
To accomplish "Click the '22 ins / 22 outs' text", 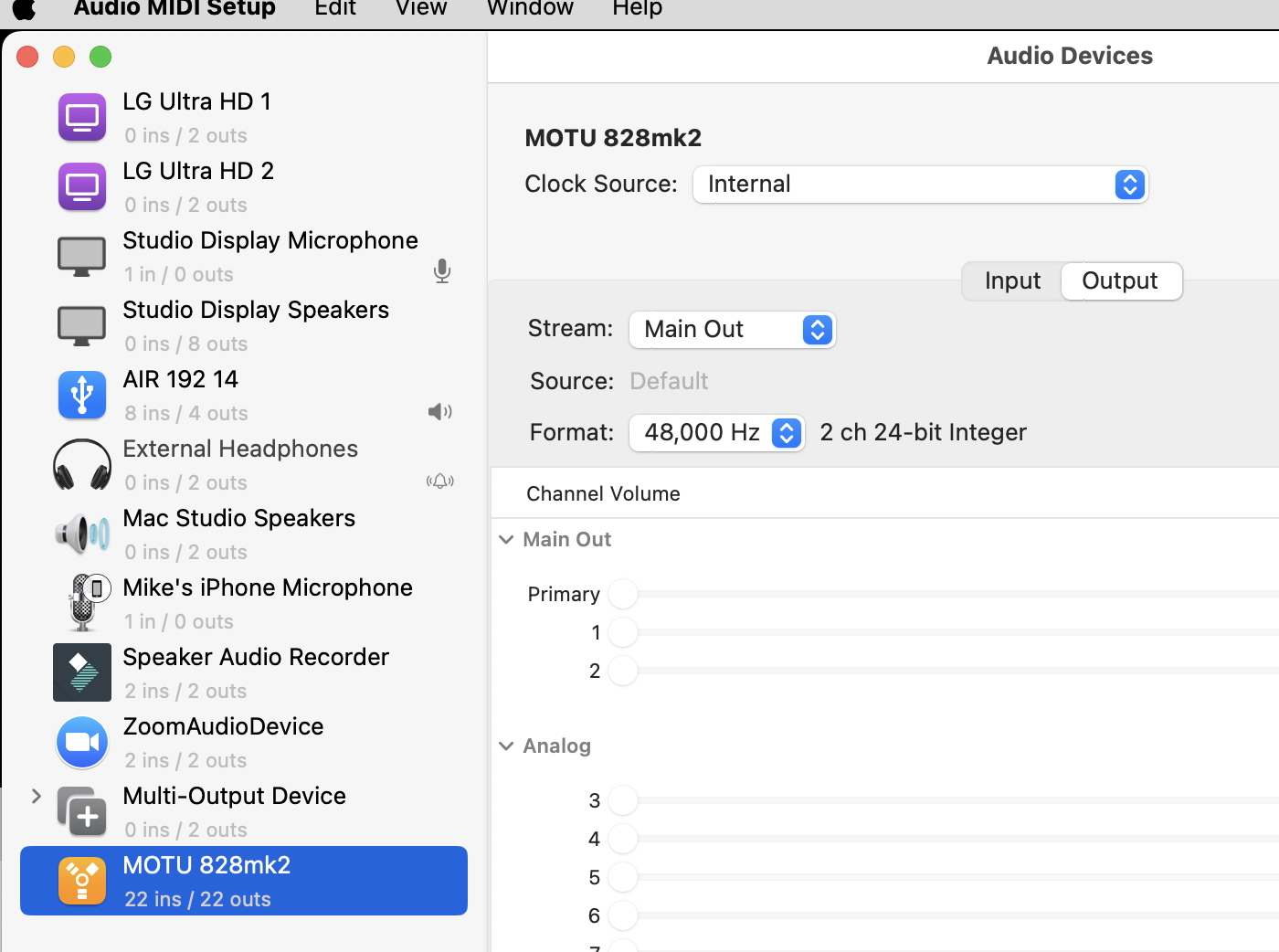I will (198, 899).
